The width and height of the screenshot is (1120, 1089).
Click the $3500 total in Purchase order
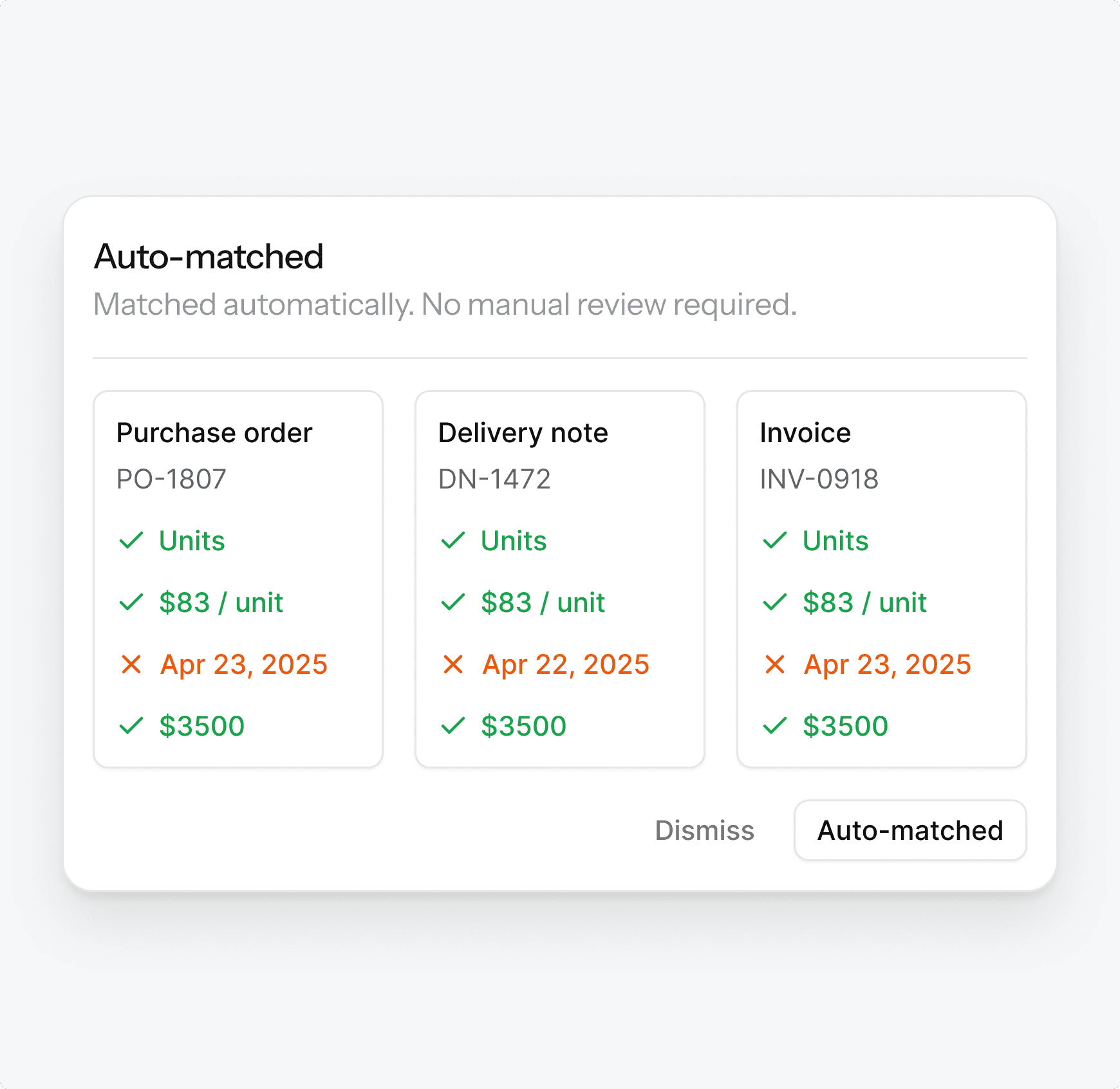pyautogui.click(x=202, y=726)
